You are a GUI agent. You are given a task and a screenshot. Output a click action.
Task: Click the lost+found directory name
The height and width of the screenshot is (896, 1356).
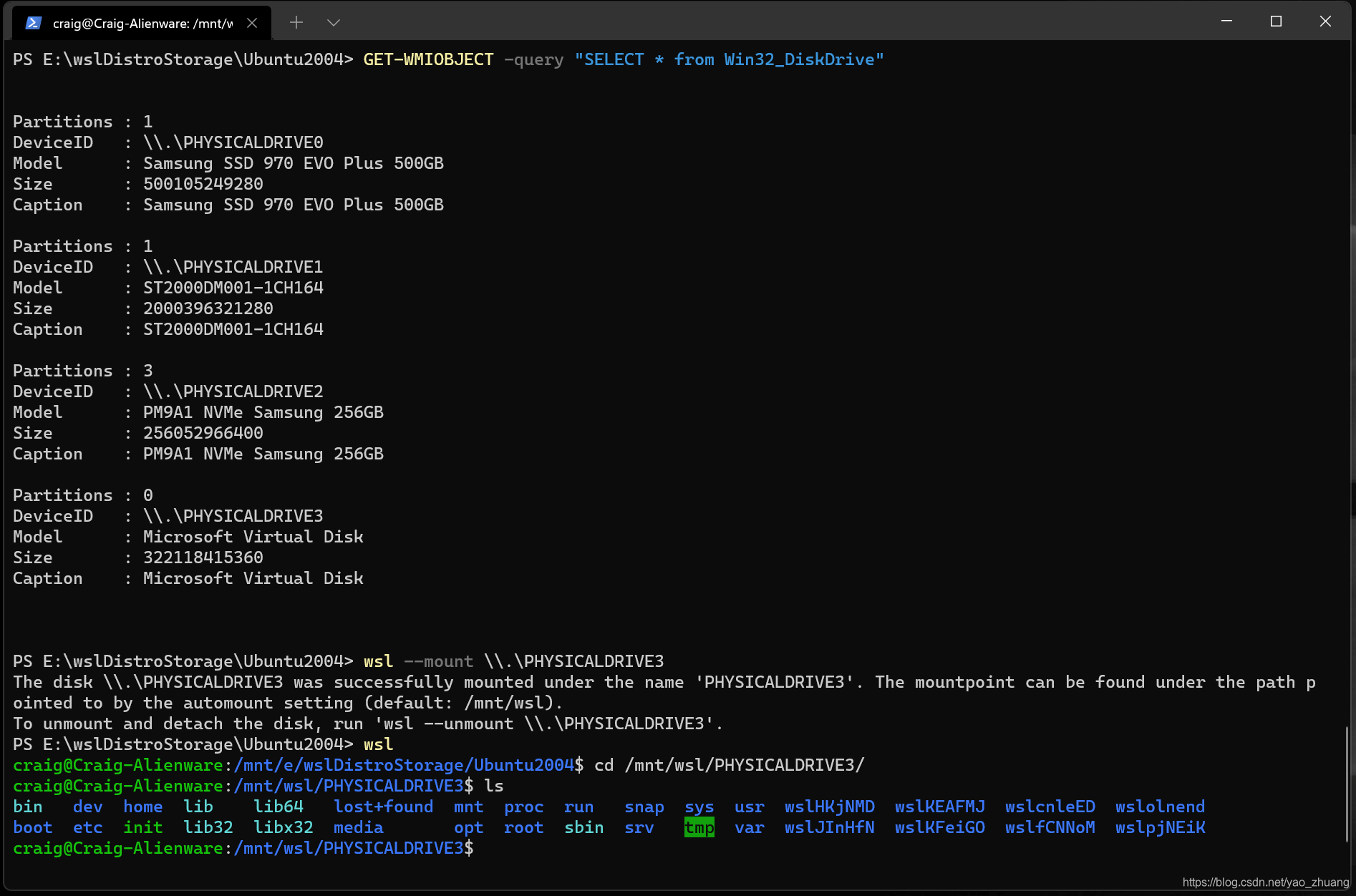coord(384,807)
